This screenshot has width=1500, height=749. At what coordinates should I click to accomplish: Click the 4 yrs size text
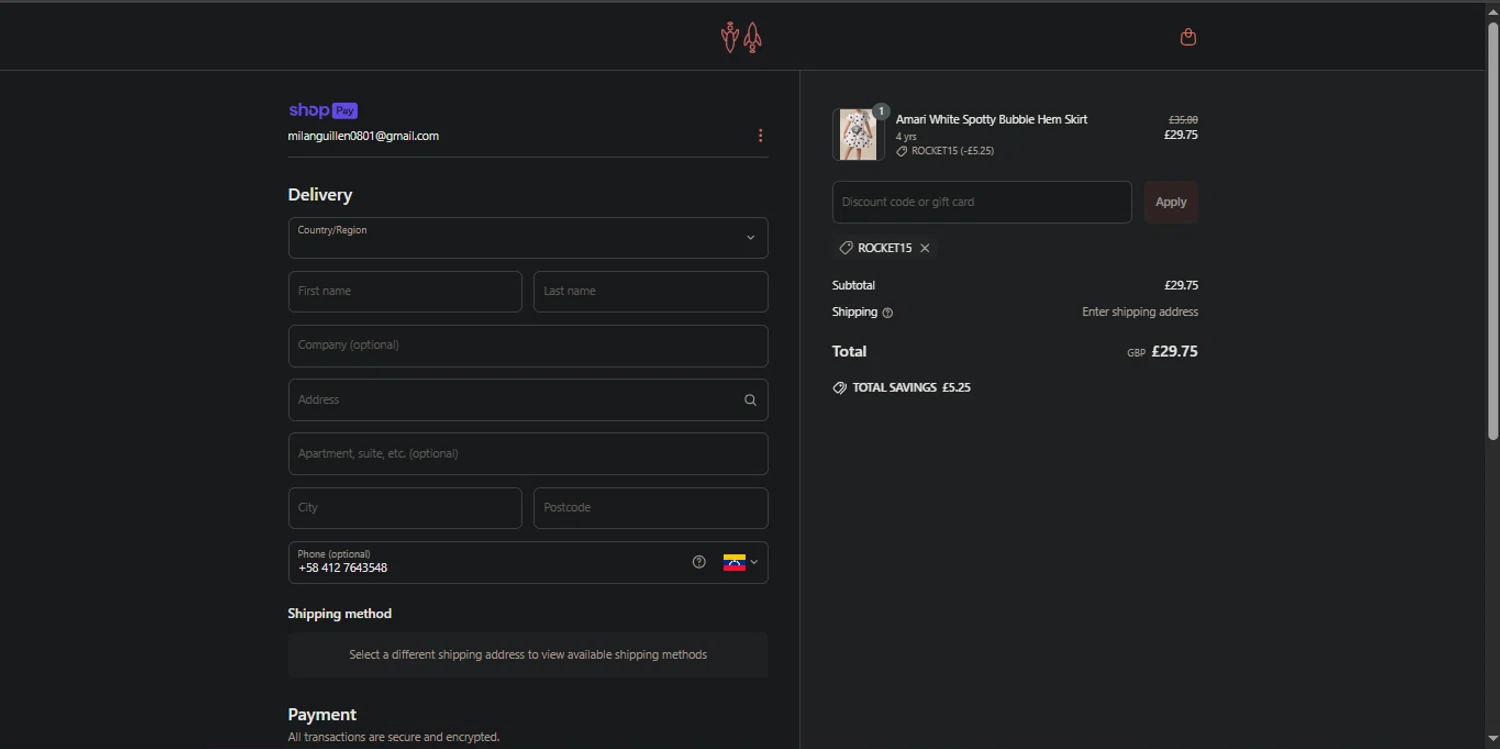click(906, 137)
